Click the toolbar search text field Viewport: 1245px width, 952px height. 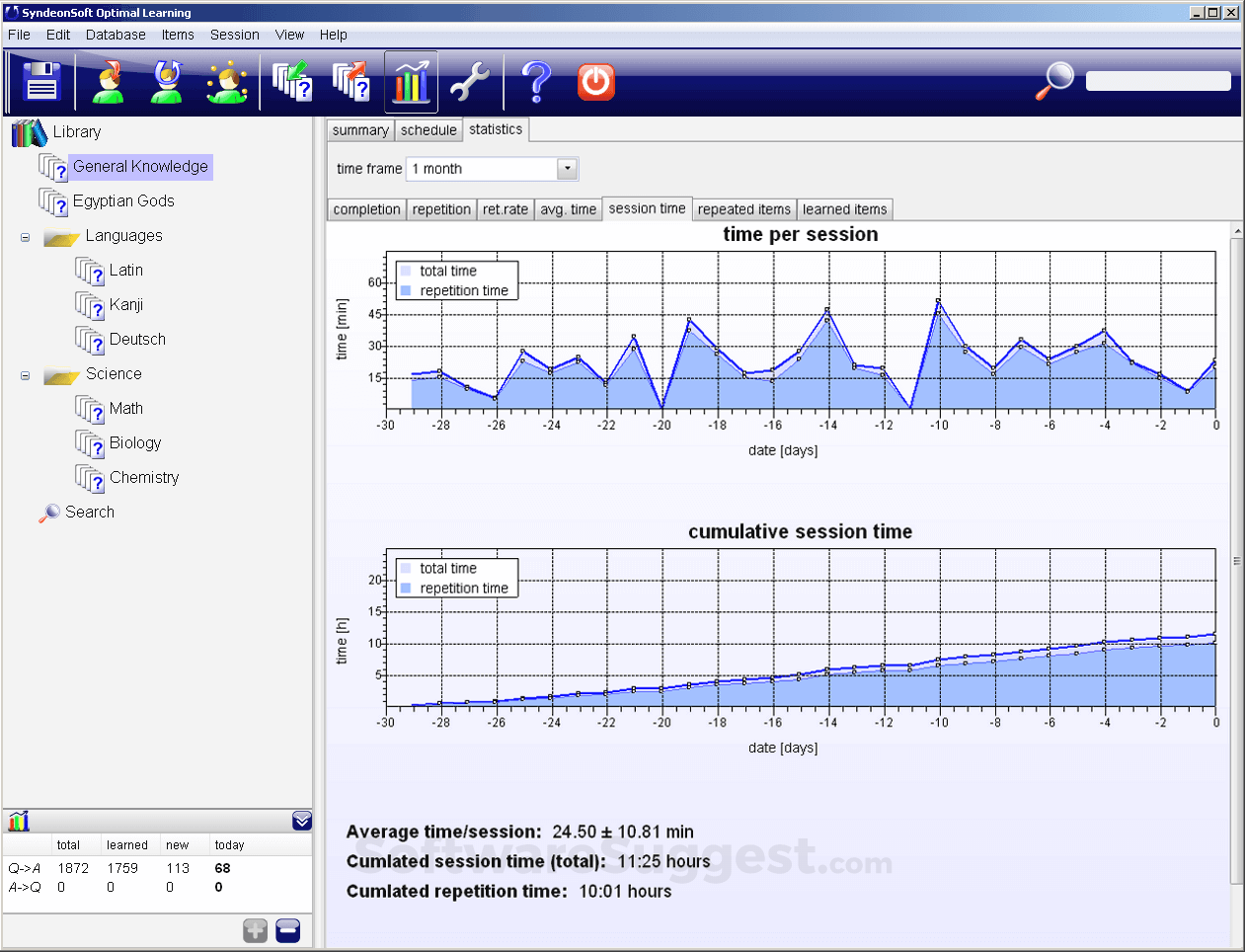[x=1158, y=81]
